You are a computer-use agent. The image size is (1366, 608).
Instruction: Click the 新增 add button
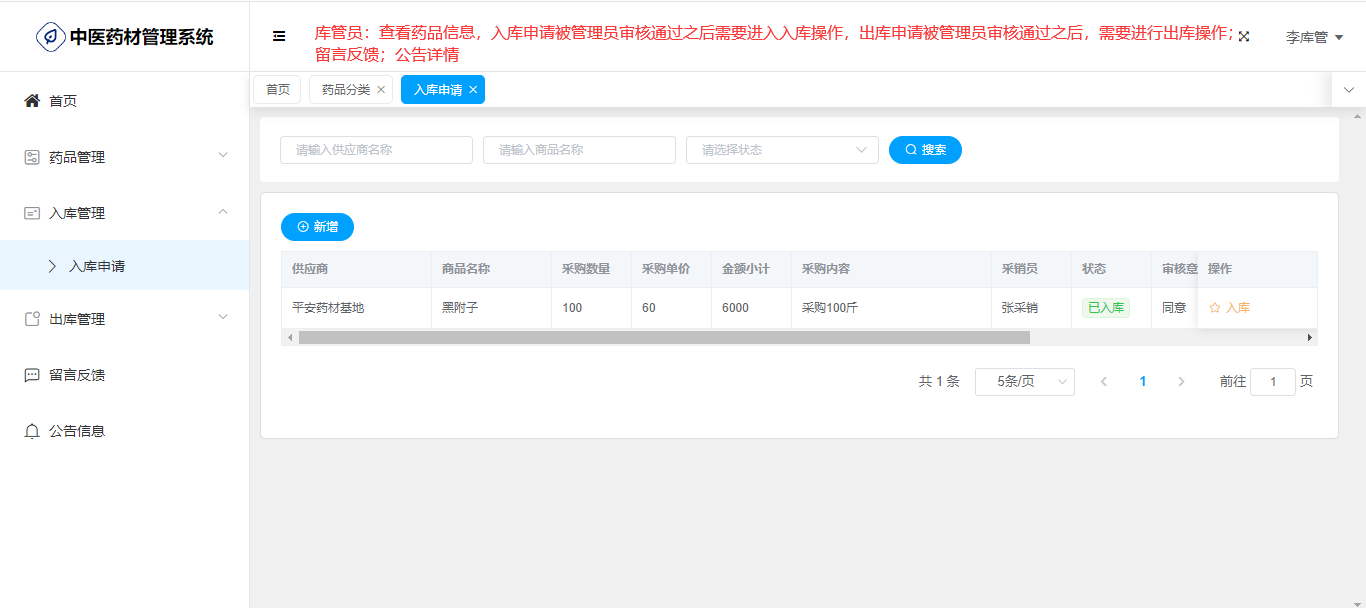click(317, 227)
